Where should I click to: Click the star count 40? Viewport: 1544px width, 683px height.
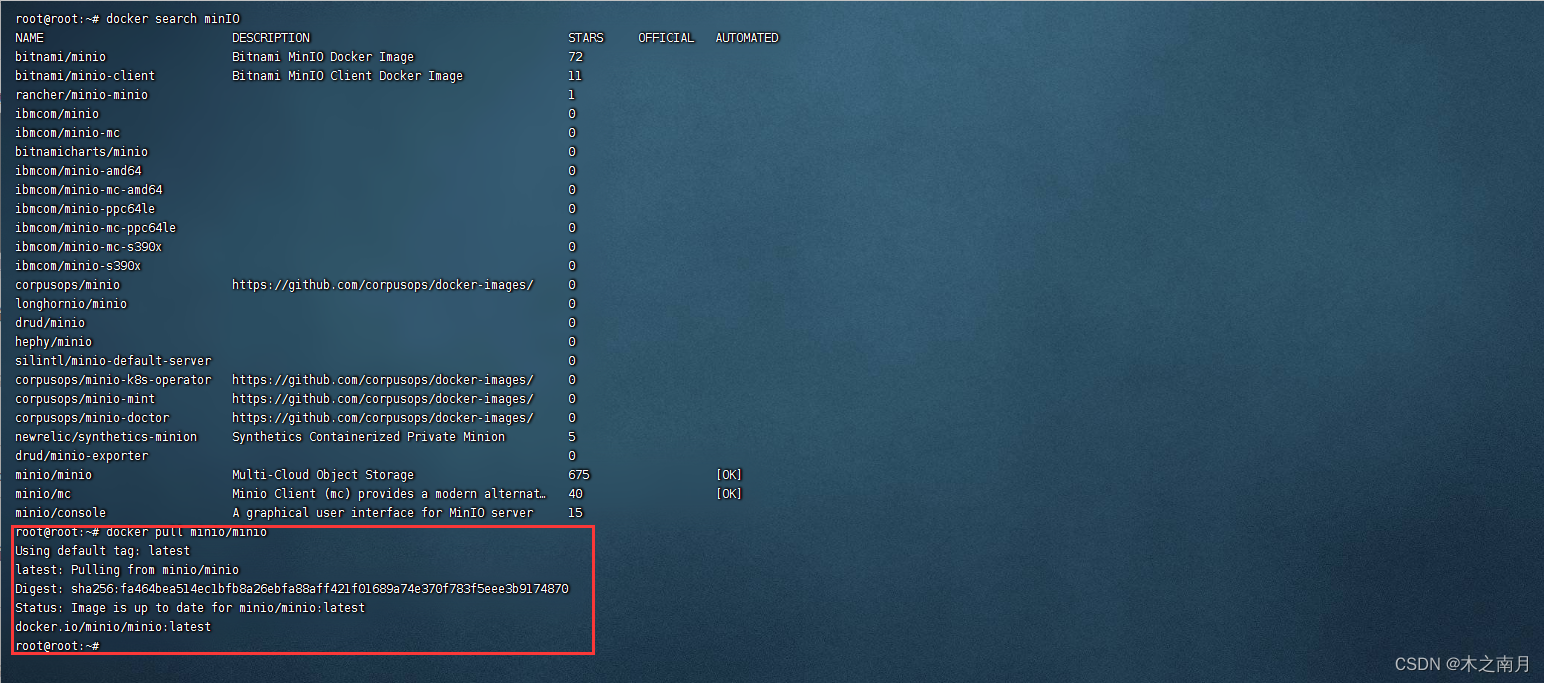pos(575,494)
